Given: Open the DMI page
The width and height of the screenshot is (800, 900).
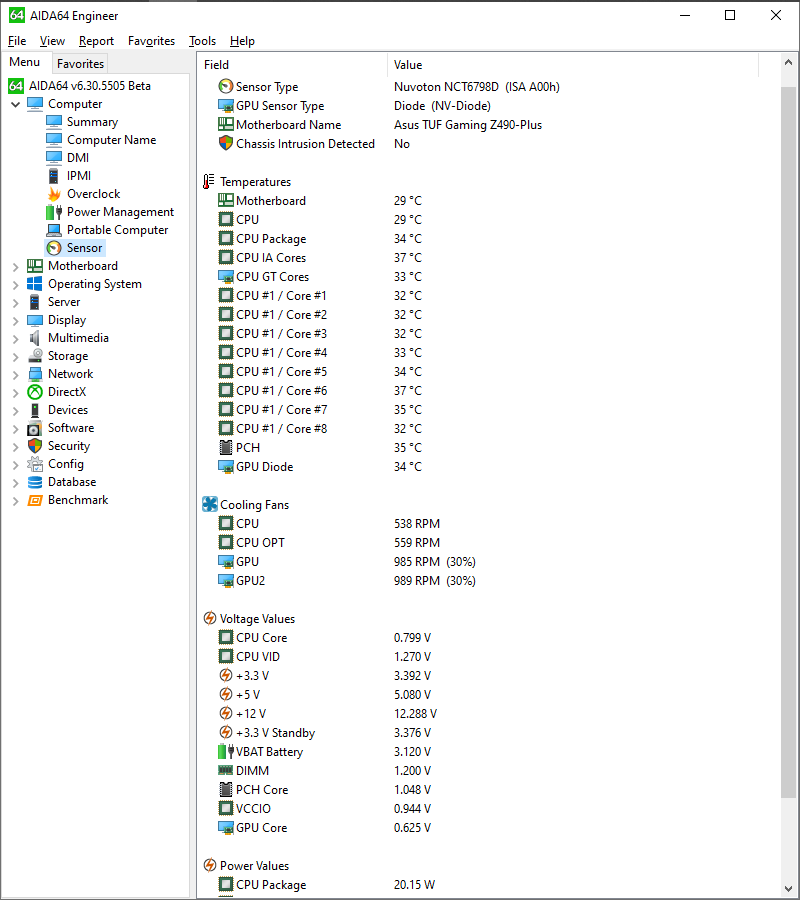Looking at the screenshot, I should pos(77,158).
